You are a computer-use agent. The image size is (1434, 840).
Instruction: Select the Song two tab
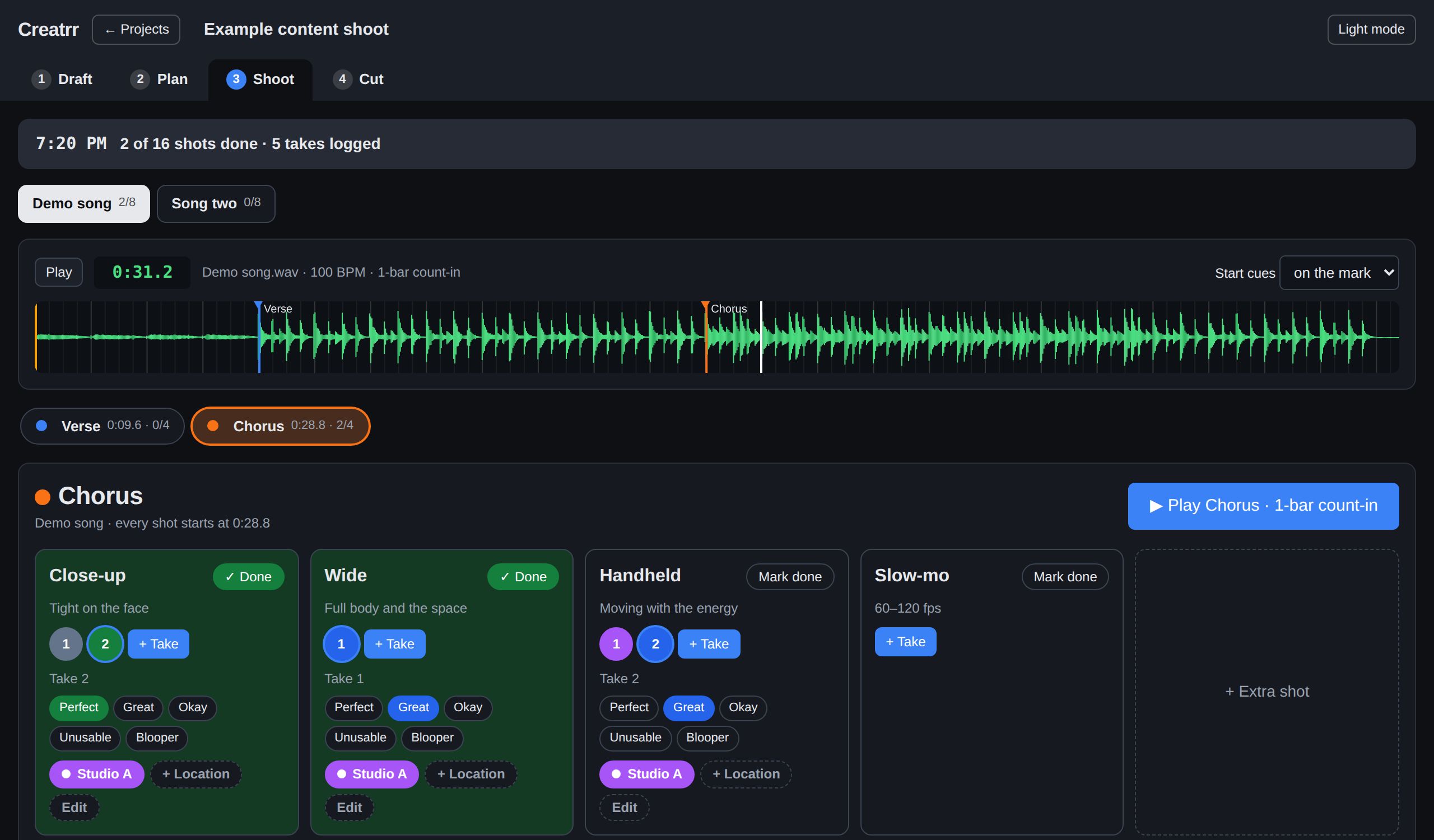coord(216,204)
